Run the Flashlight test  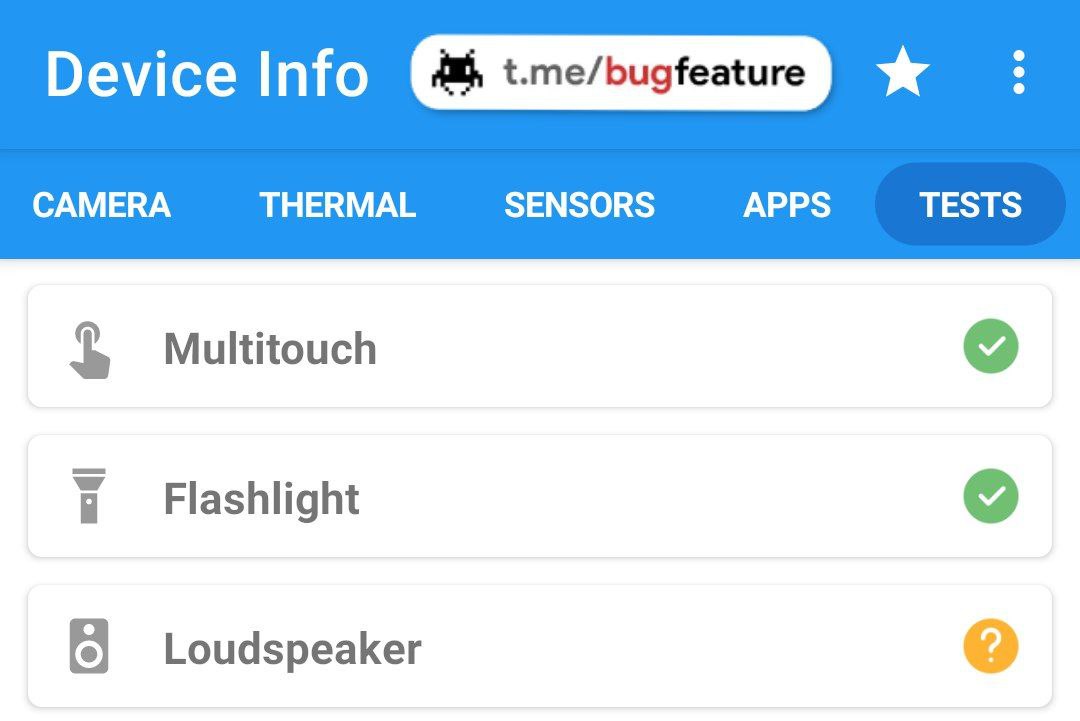(261, 499)
